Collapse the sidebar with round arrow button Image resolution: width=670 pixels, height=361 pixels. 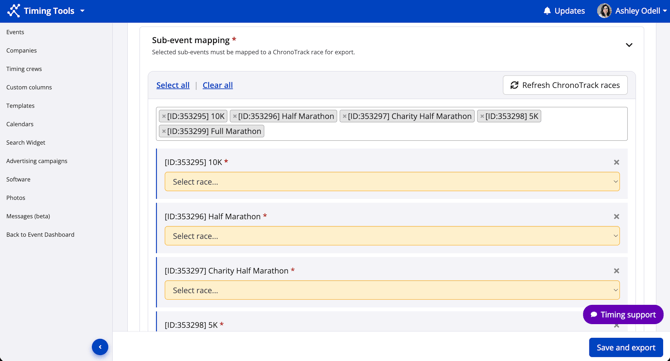[100, 347]
